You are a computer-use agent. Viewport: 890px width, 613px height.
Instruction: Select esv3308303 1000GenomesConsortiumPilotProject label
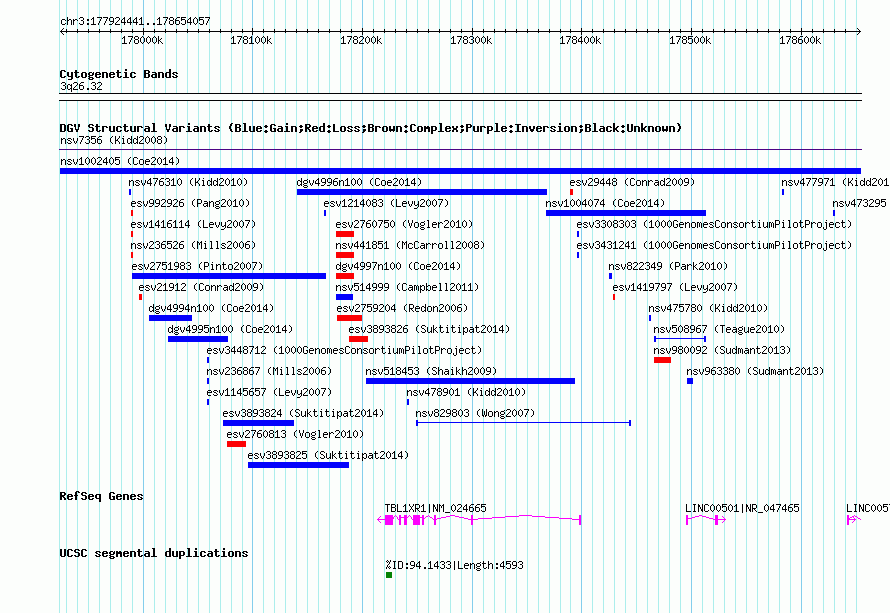[714, 224]
